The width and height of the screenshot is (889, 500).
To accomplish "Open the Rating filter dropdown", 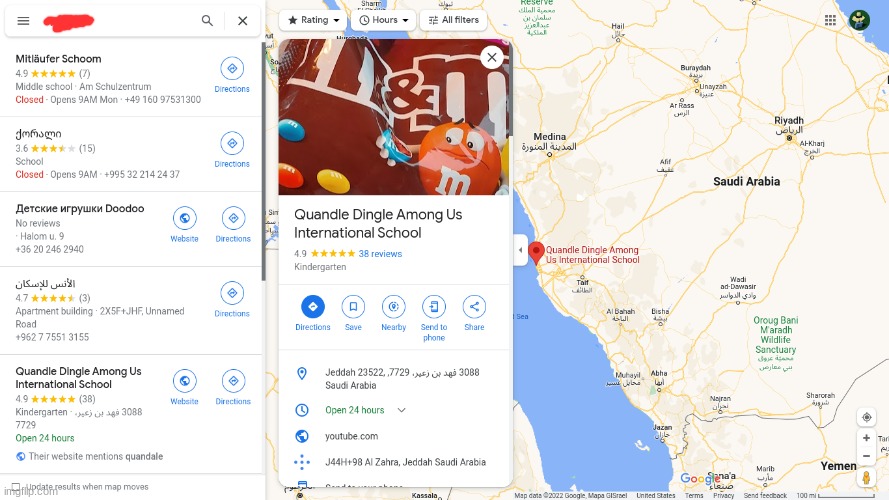I will pyautogui.click(x=313, y=20).
